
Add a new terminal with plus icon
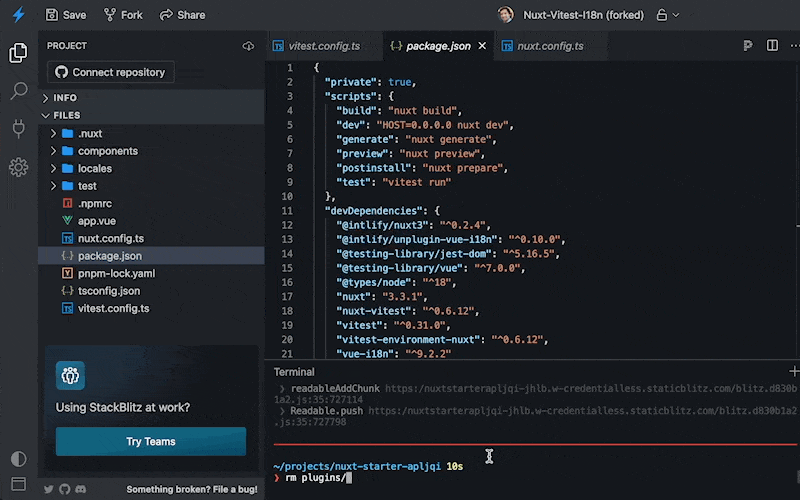pos(794,371)
